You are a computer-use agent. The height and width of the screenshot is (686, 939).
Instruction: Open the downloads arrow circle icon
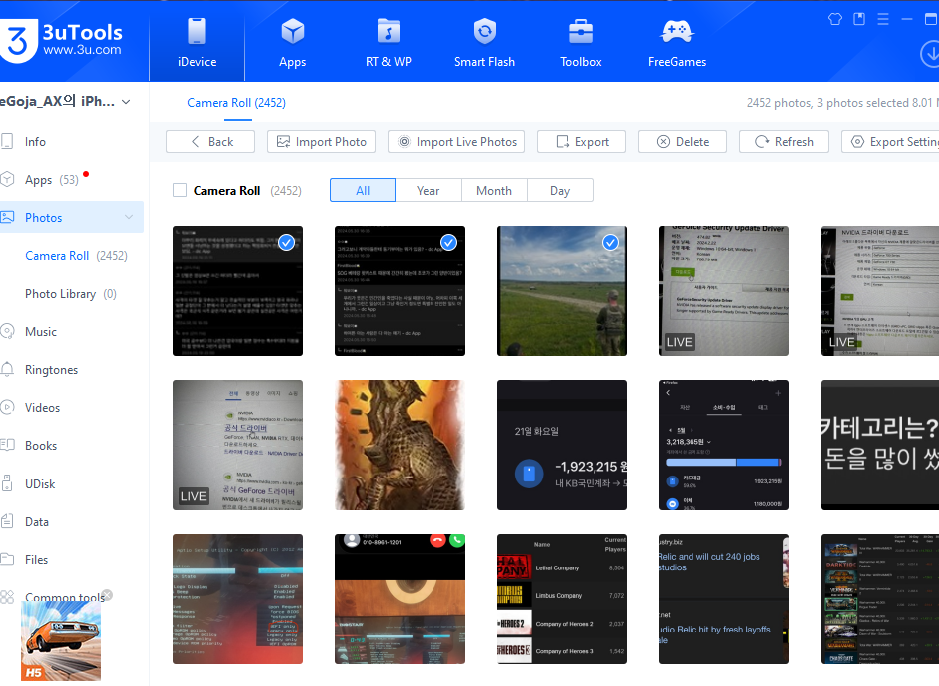pos(930,54)
